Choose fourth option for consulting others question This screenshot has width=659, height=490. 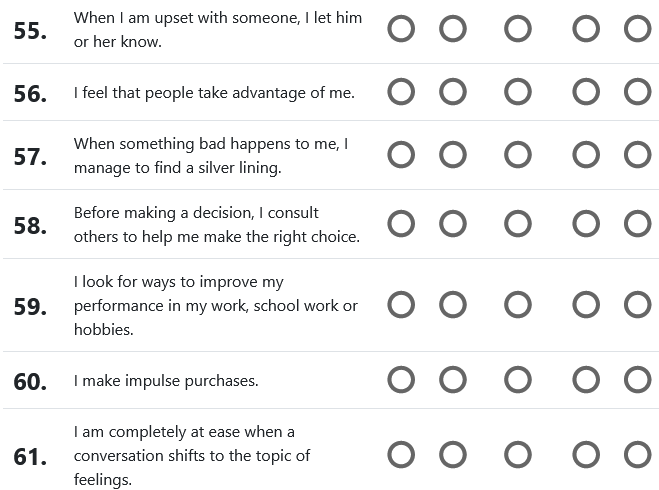tap(585, 224)
